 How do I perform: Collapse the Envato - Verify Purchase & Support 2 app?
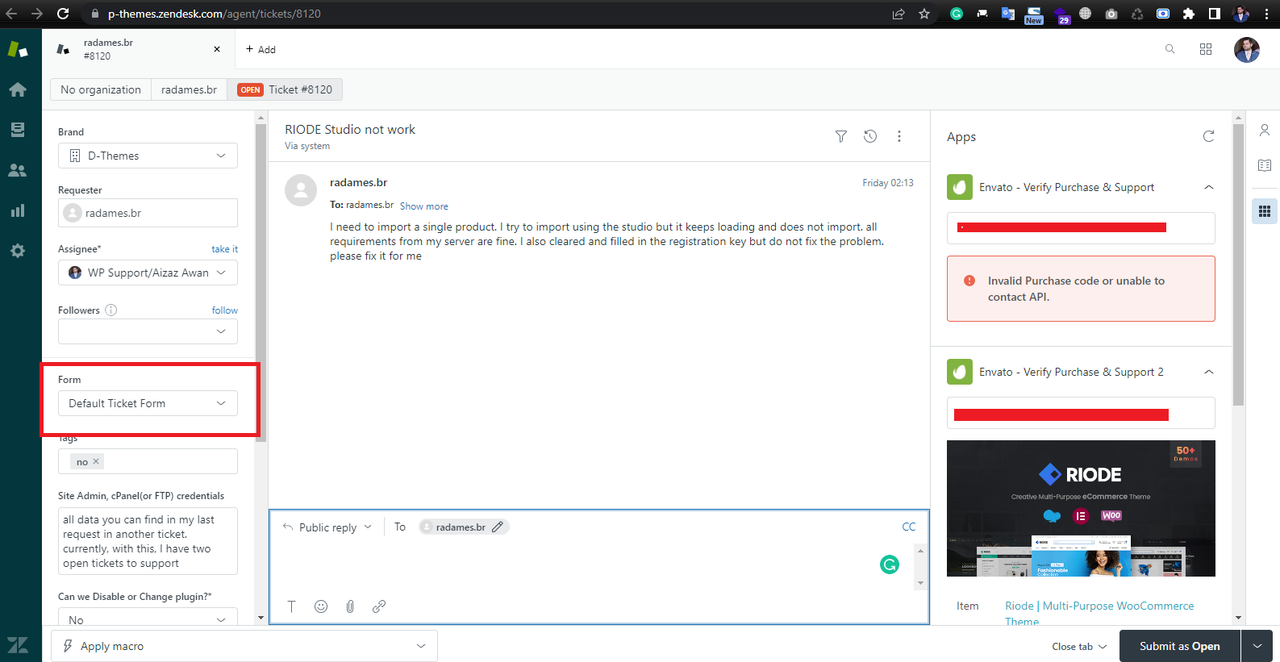point(1209,372)
